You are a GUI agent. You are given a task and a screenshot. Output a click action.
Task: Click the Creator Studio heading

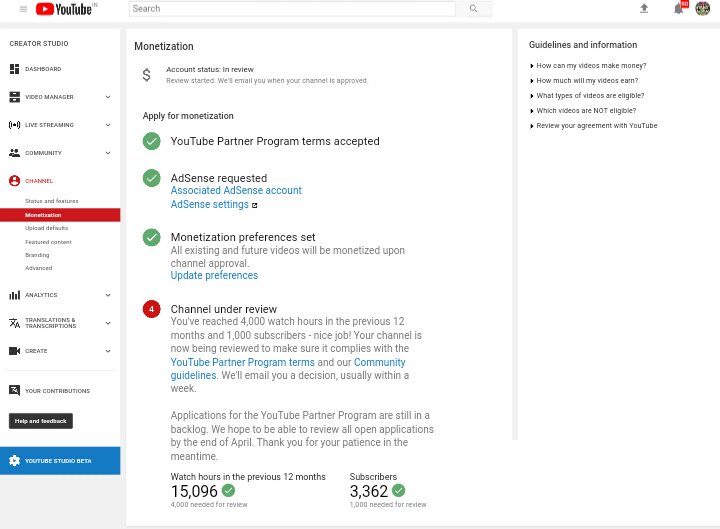click(x=39, y=44)
